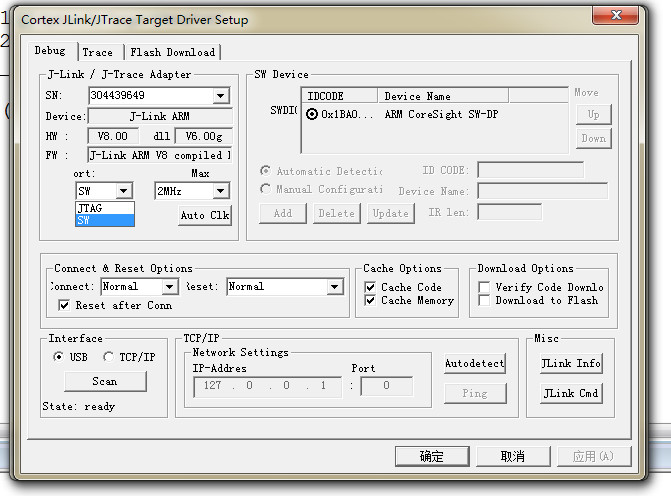This screenshot has height=496, width=671.
Task: Close the Target Driver Setup dialog
Action: click(615, 15)
